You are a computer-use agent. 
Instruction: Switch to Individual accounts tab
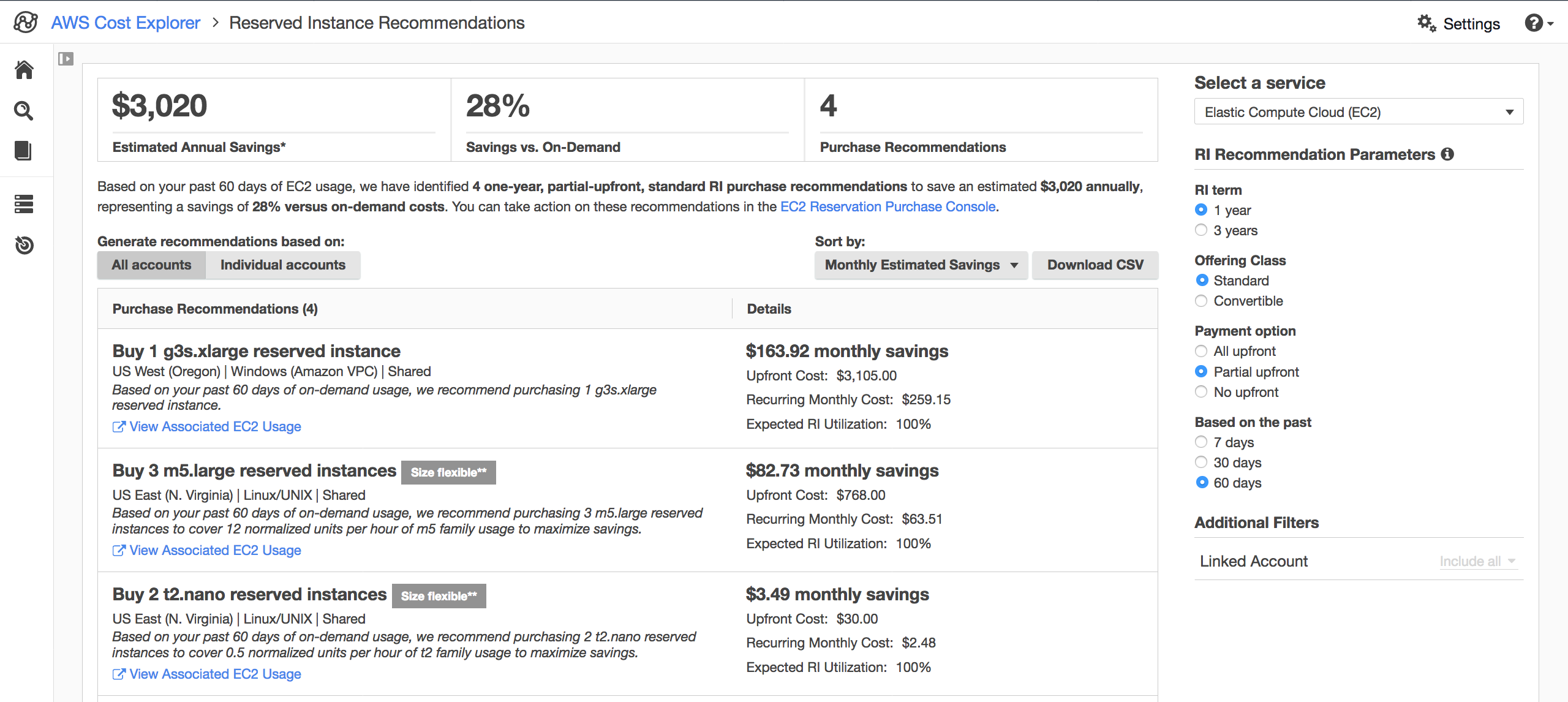click(282, 265)
